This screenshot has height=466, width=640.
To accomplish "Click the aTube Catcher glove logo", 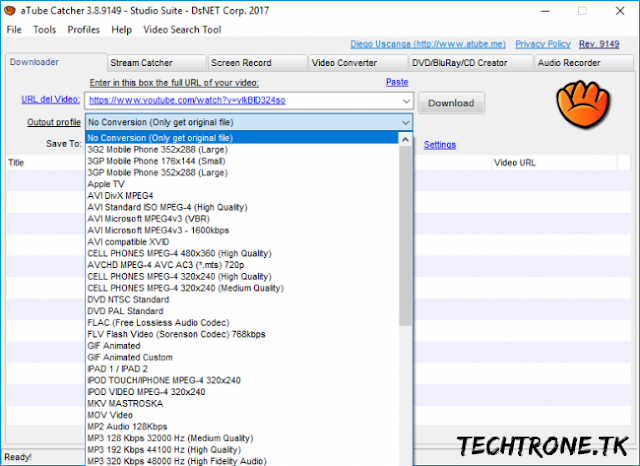I will pyautogui.click(x=583, y=104).
